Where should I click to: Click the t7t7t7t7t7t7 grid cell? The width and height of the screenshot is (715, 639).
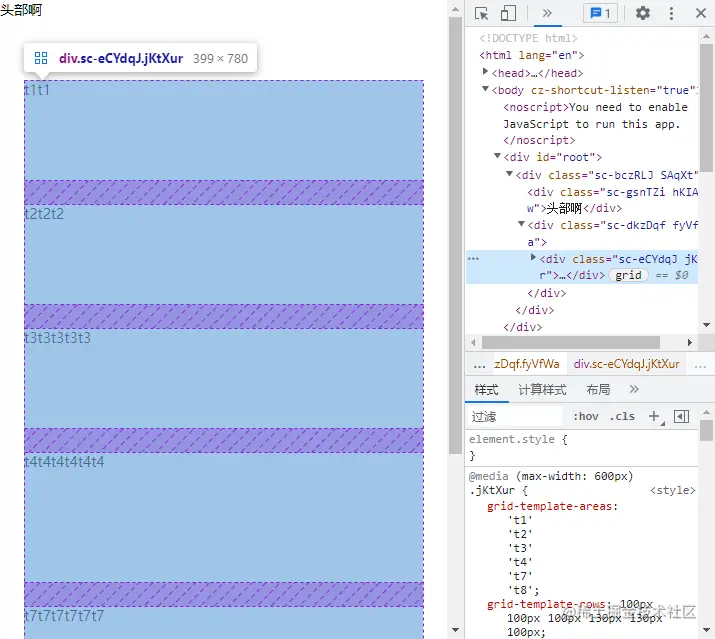pos(223,623)
